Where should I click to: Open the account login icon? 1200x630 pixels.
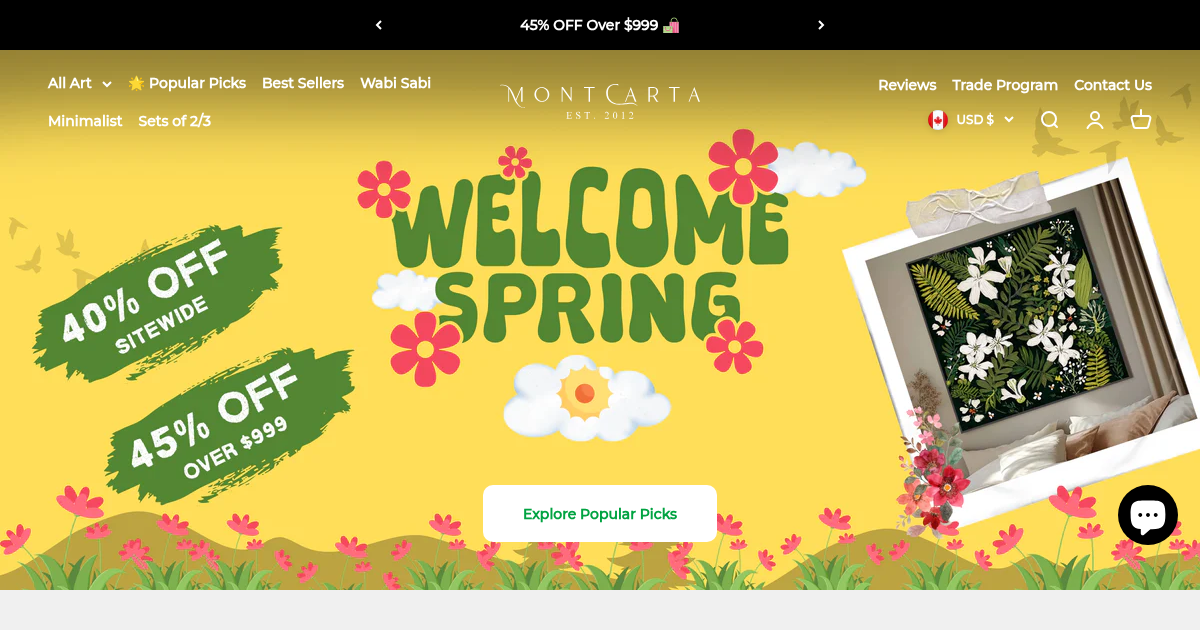(x=1095, y=120)
